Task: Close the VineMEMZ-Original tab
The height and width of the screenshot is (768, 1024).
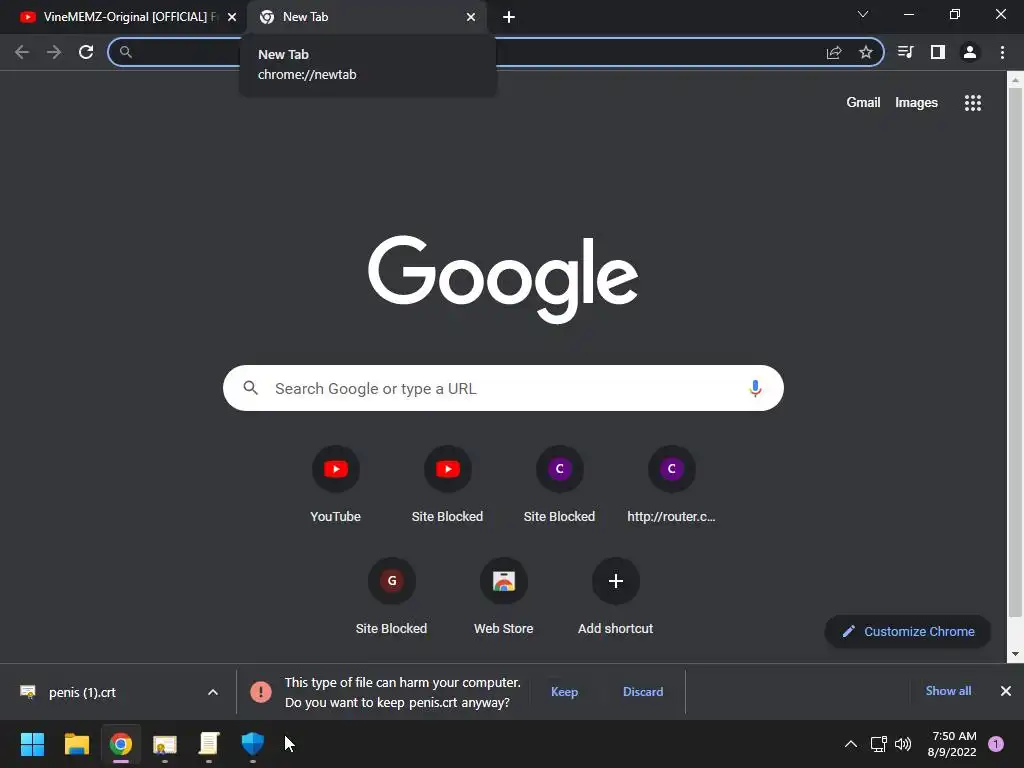Action: (x=232, y=18)
